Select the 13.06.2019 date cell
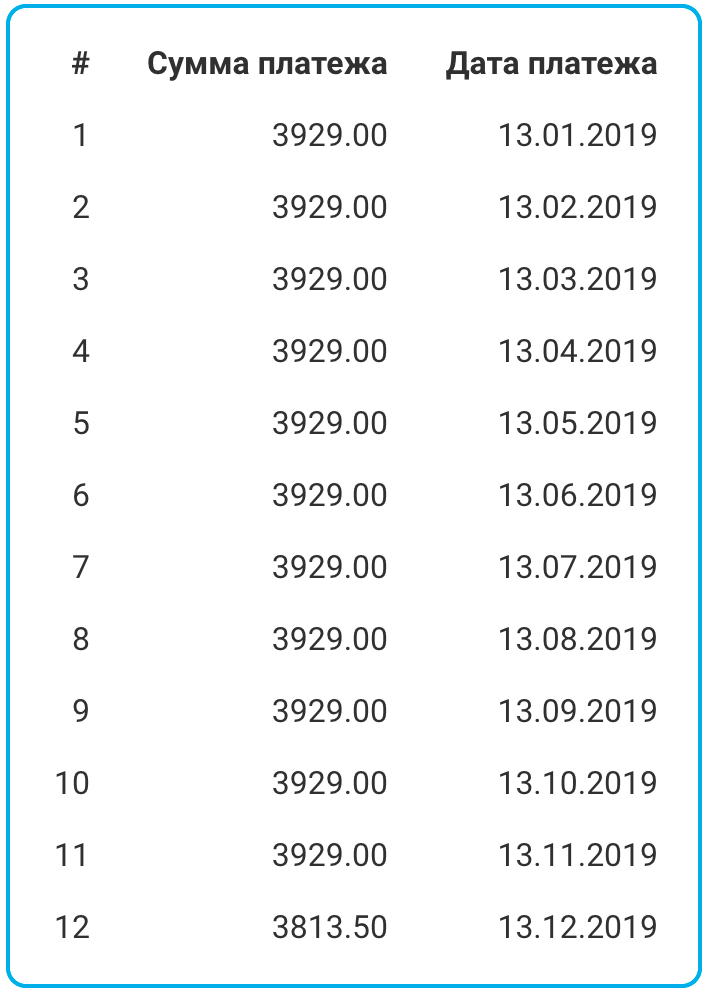The height and width of the screenshot is (992, 706). pos(578,495)
